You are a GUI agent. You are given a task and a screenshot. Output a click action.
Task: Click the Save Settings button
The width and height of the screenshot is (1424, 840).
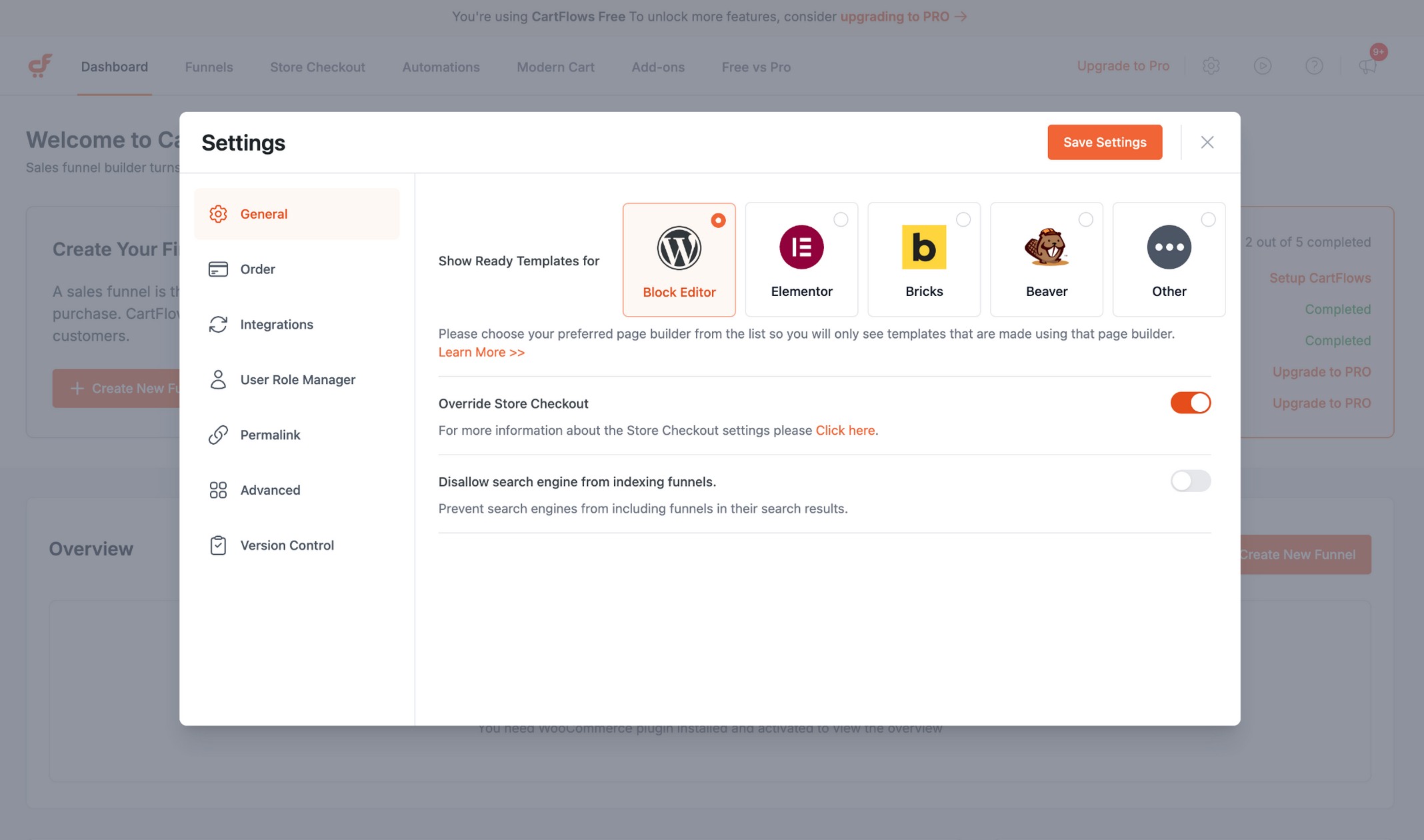1105,142
